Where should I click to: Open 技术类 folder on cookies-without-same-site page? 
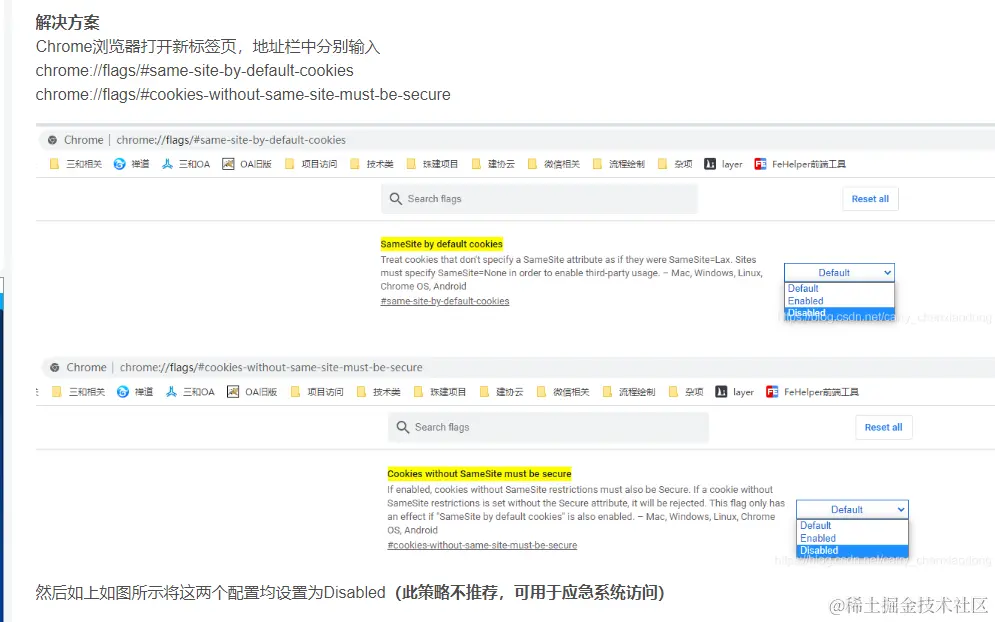tap(379, 392)
